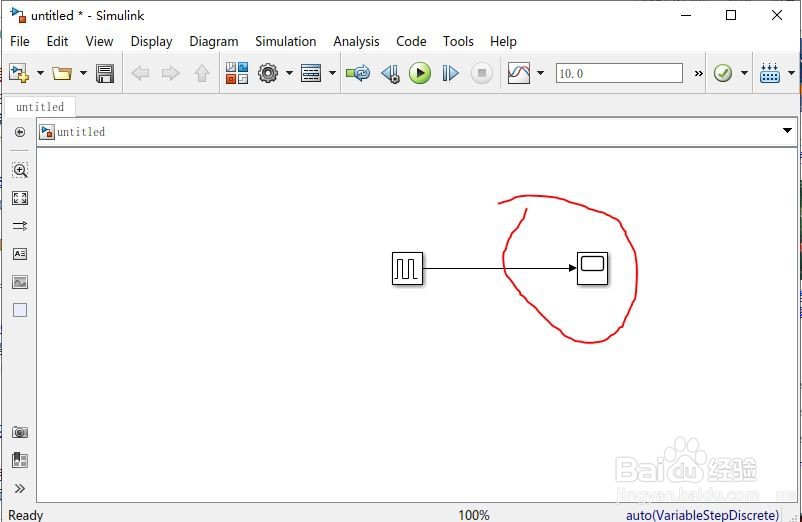Open the Diagram menu
Viewport: 802px width, 522px height.
coord(214,41)
